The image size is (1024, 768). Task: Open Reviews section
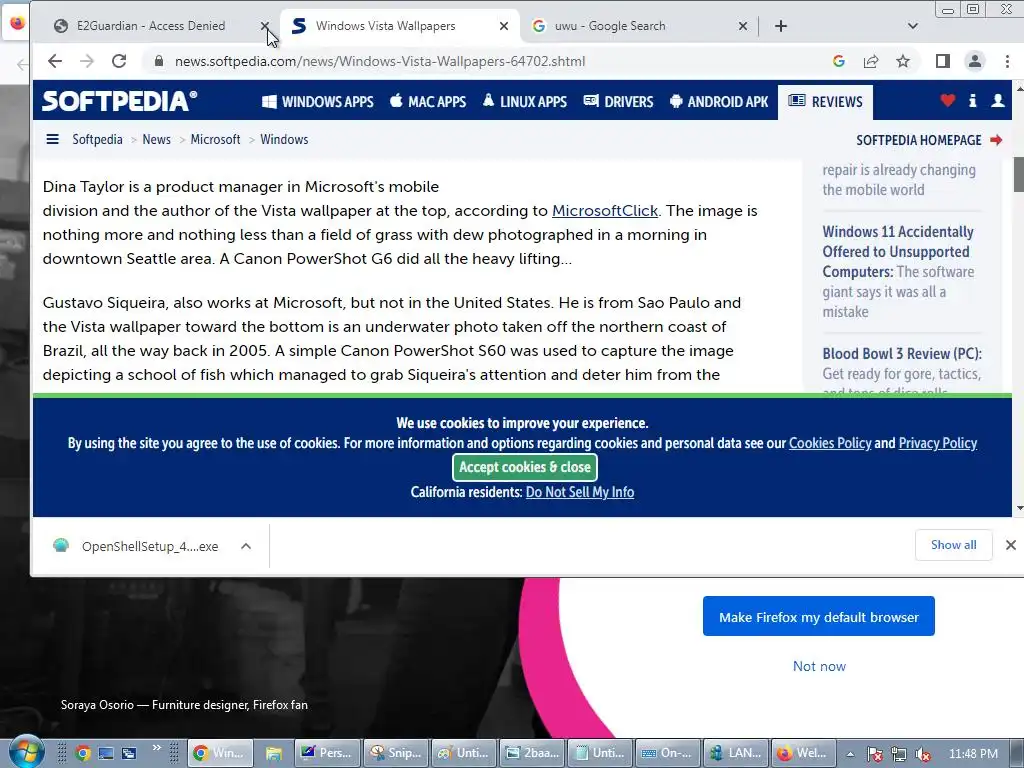[x=825, y=102]
